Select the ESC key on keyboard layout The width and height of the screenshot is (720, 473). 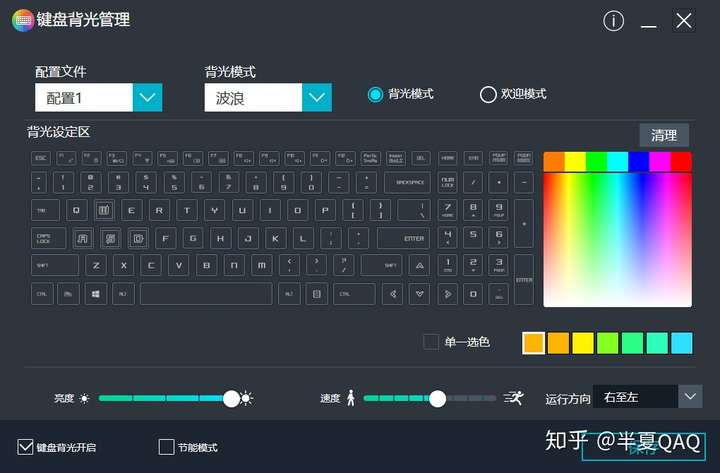point(41,158)
